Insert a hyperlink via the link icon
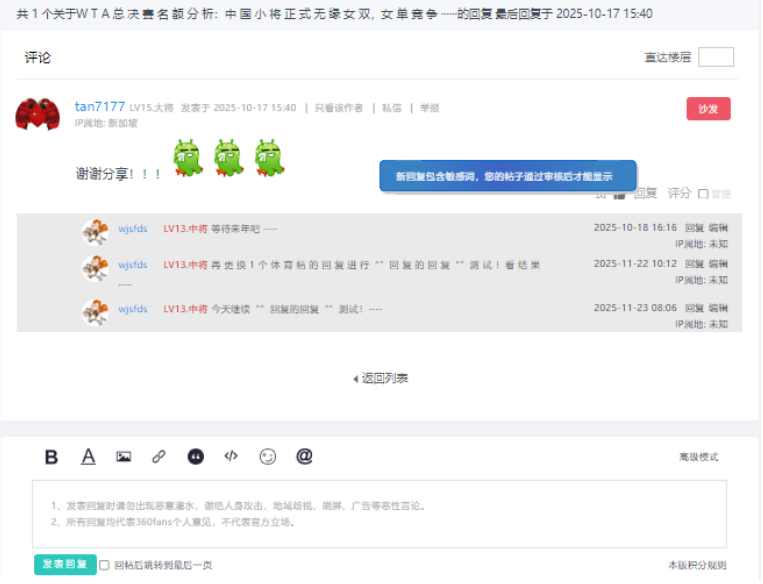The height and width of the screenshot is (584, 763). point(159,456)
